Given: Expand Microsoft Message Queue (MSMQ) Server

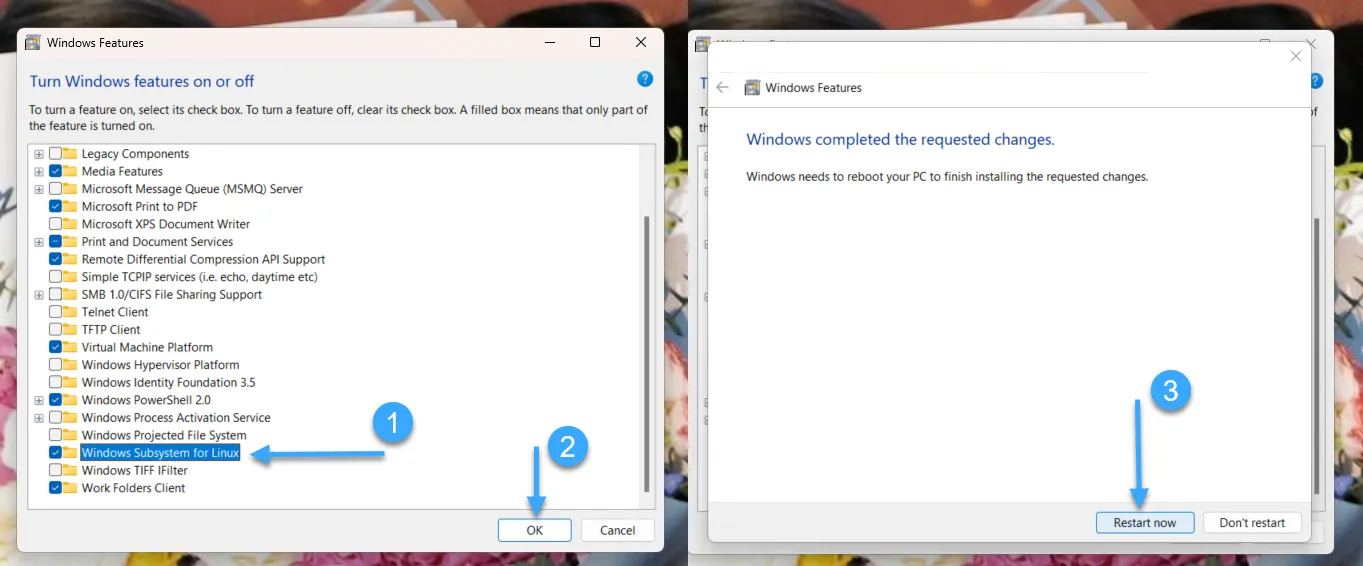Looking at the screenshot, I should coord(39,189).
